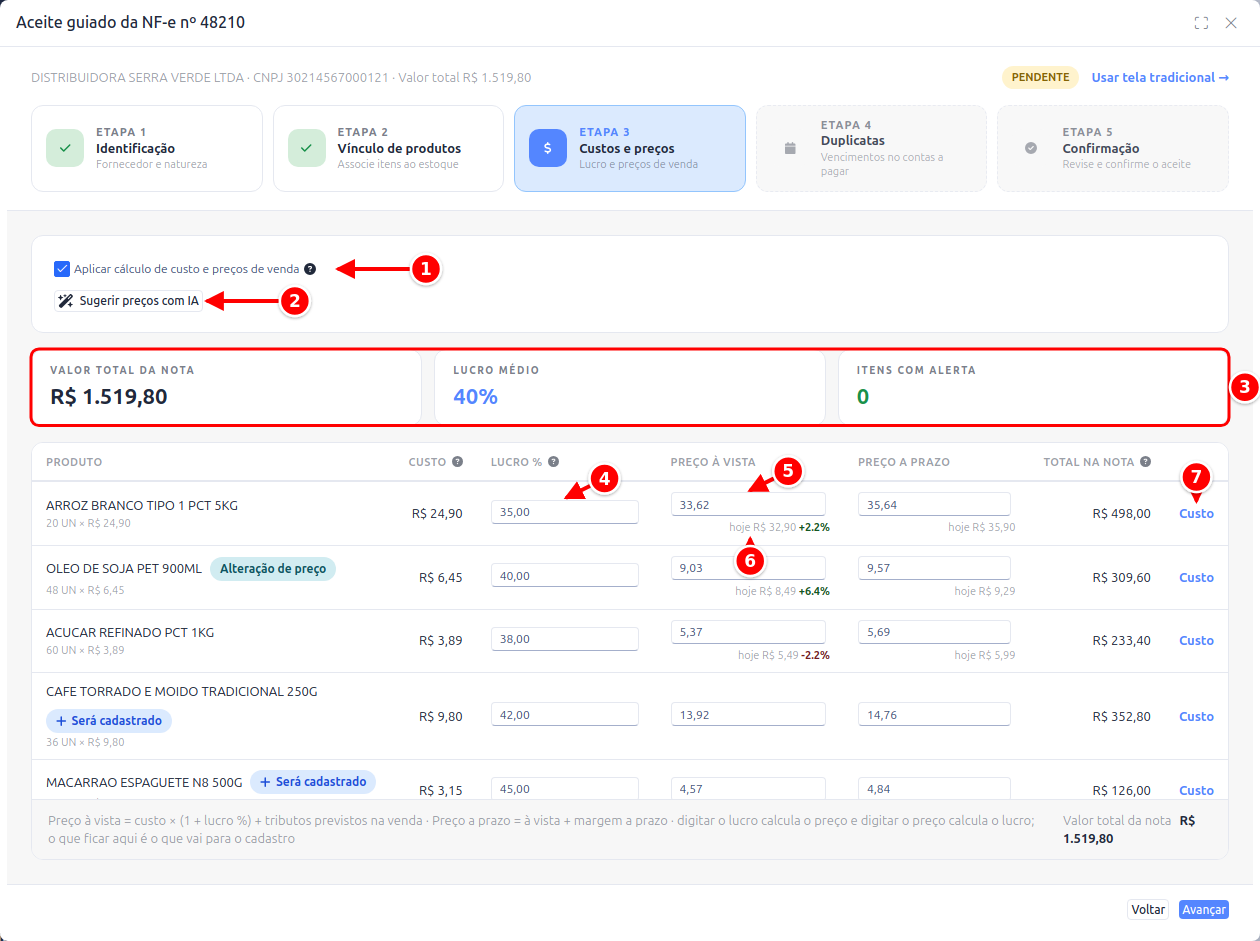
Task: Open Etapa 1 Identificação step
Action: (x=147, y=148)
